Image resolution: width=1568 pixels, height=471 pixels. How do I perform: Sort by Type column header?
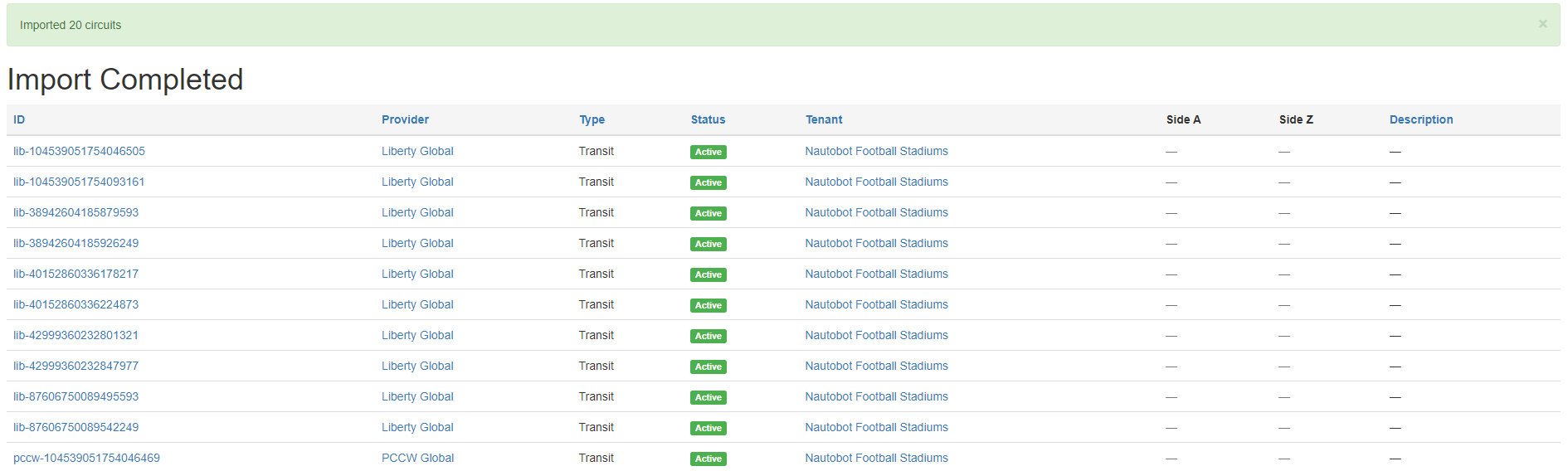[x=592, y=119]
